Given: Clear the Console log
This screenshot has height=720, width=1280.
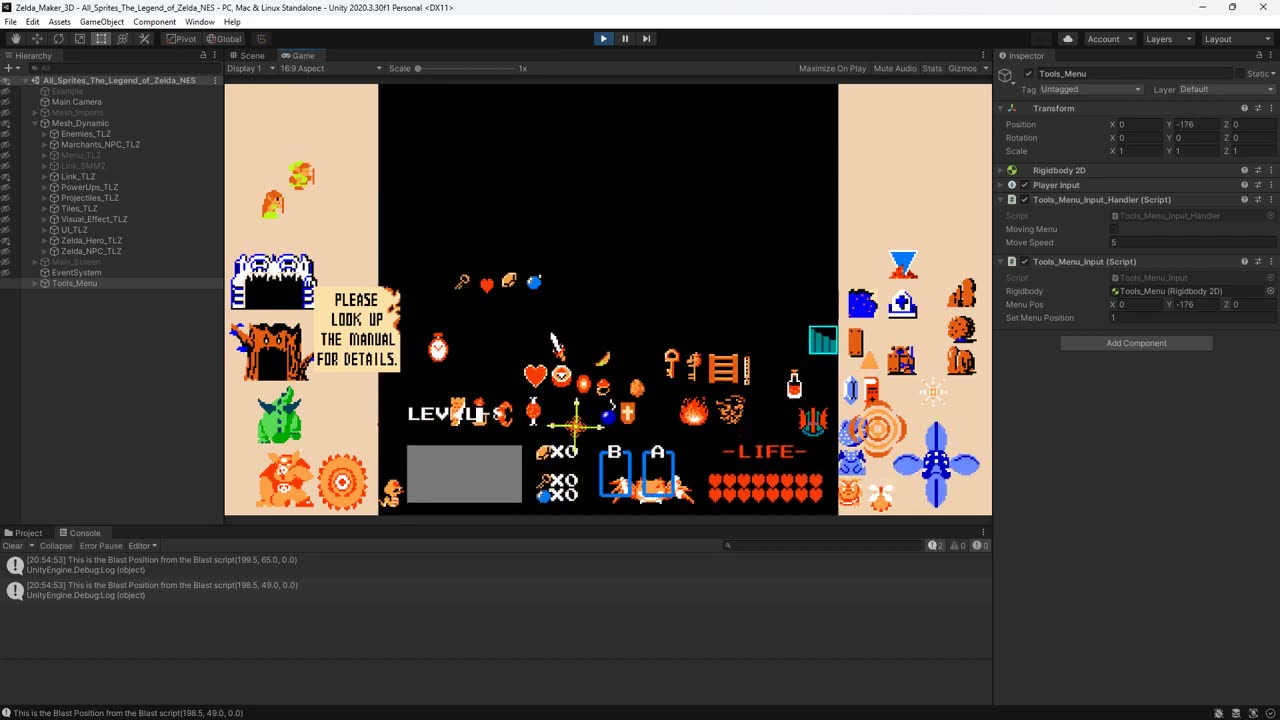Looking at the screenshot, I should pos(13,546).
